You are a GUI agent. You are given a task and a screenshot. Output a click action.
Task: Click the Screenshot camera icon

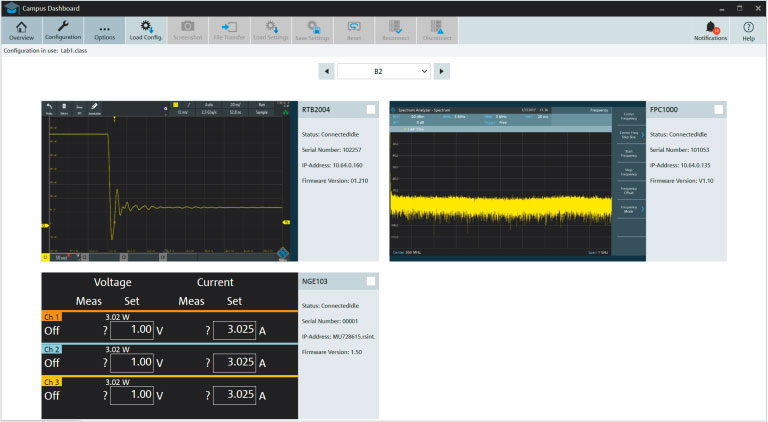[x=187, y=30]
